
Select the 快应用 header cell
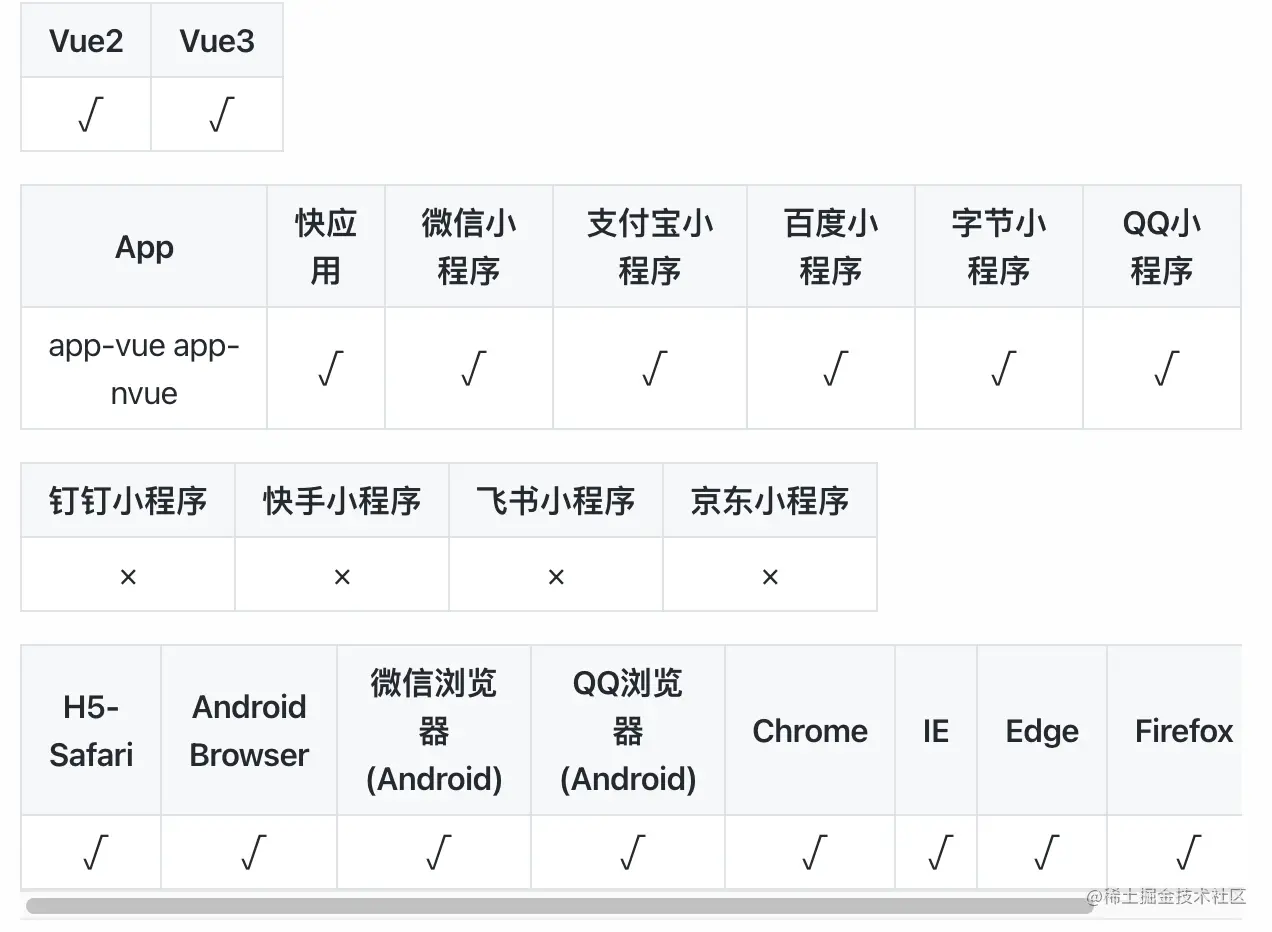[326, 246]
